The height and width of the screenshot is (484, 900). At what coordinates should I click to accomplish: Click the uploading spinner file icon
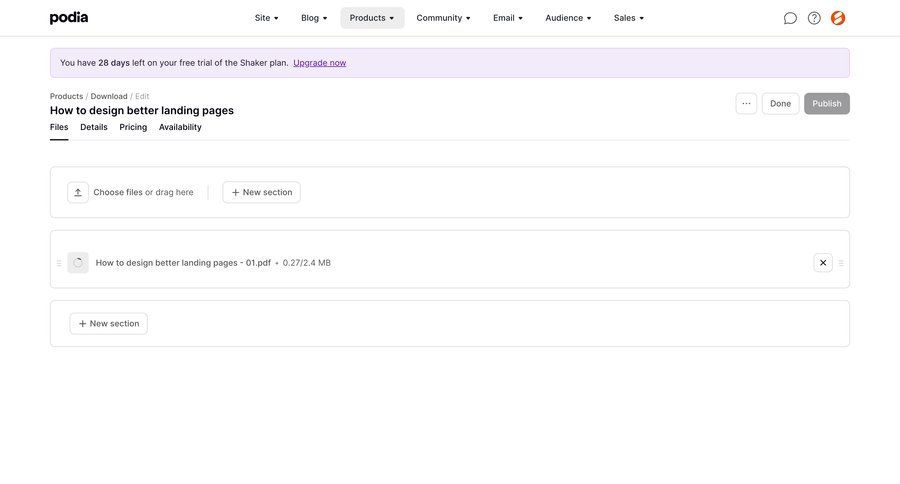click(x=78, y=263)
